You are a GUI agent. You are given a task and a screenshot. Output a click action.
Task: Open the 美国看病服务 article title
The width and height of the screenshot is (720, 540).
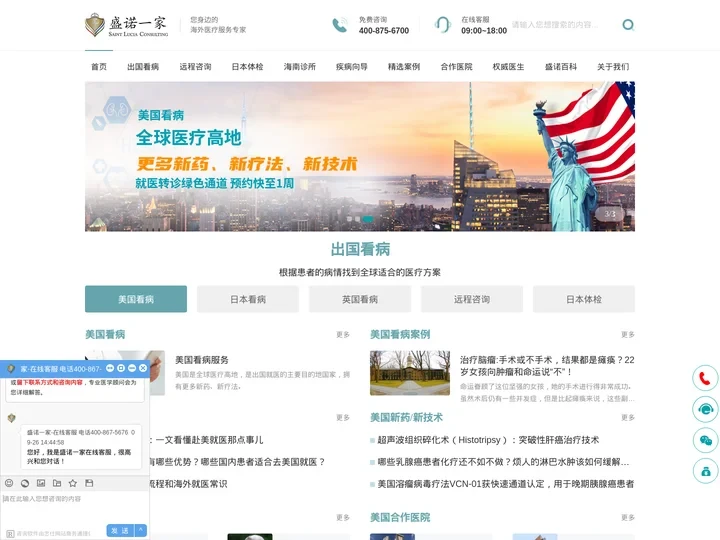click(x=202, y=360)
